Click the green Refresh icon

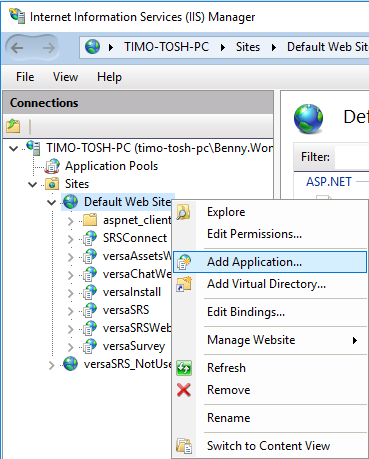[184, 368]
